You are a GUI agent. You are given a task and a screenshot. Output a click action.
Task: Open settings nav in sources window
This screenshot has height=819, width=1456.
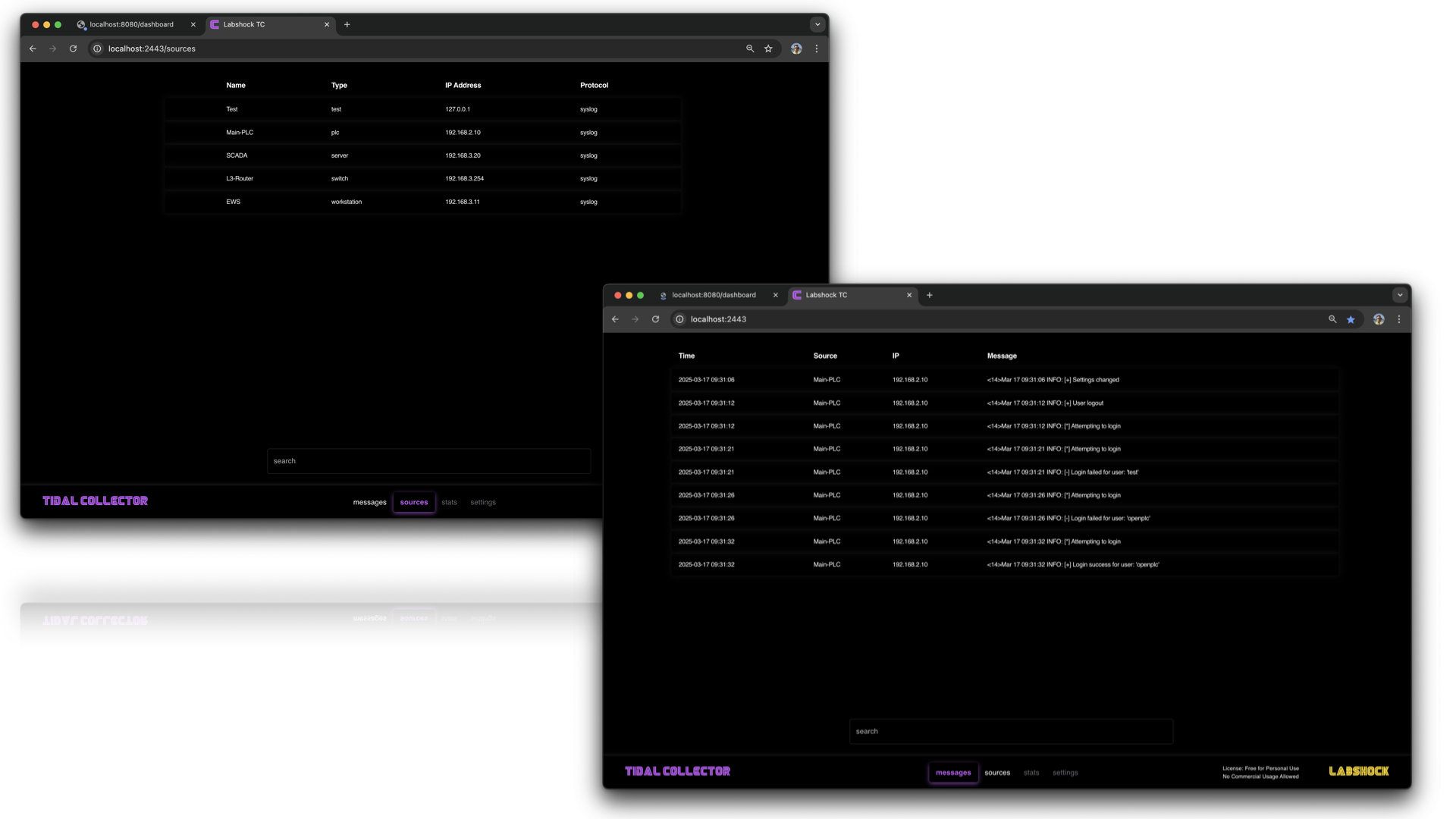pyautogui.click(x=483, y=502)
